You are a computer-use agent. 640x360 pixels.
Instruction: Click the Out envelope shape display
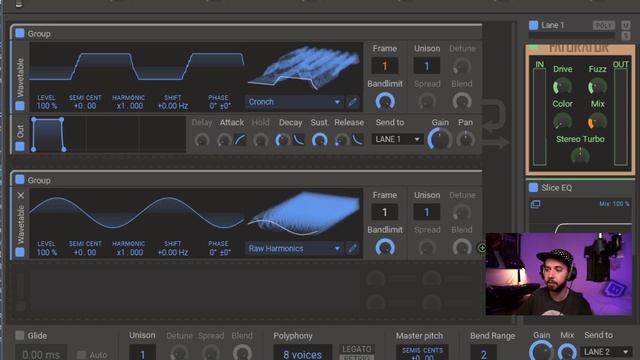click(109, 134)
